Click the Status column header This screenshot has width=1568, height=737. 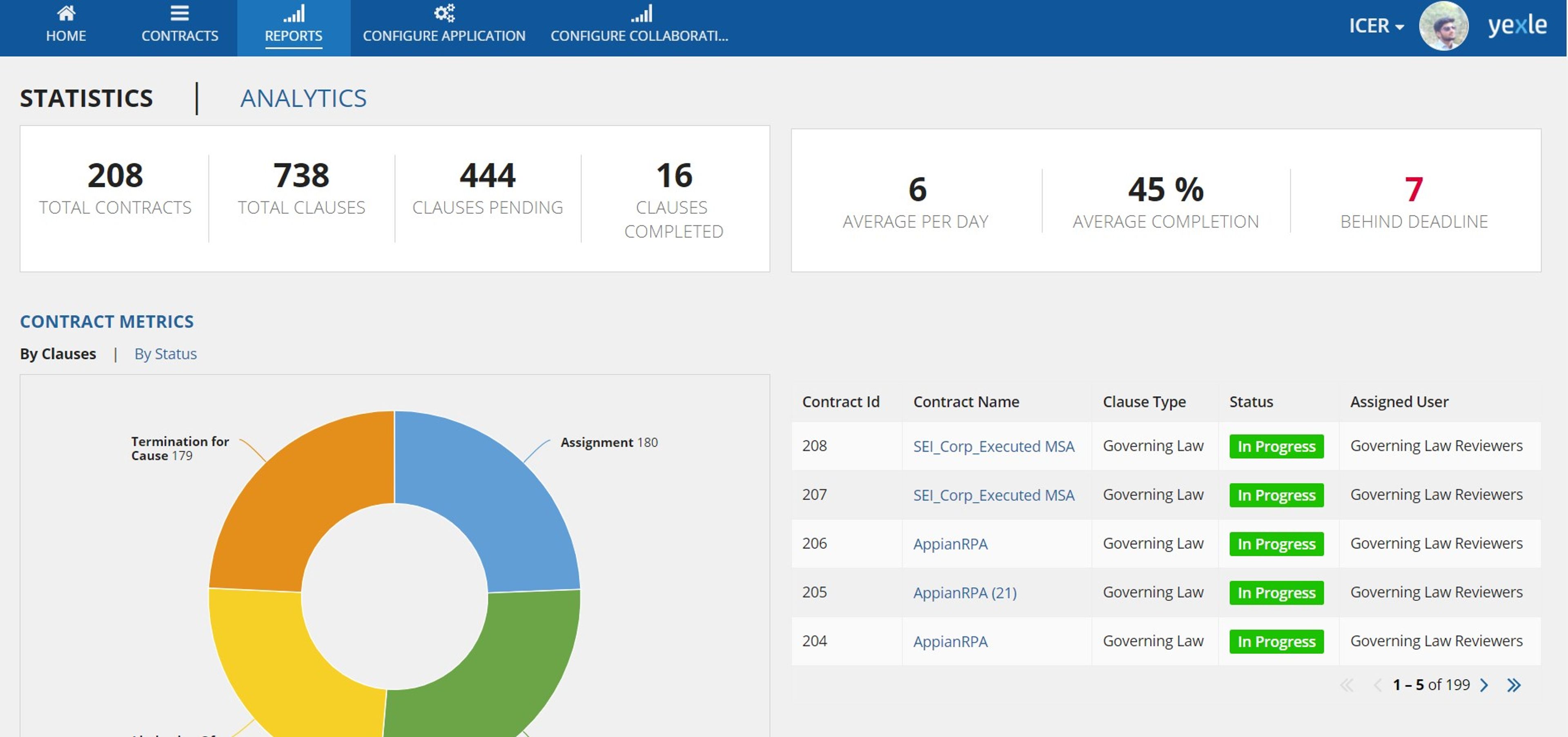[x=1251, y=402]
